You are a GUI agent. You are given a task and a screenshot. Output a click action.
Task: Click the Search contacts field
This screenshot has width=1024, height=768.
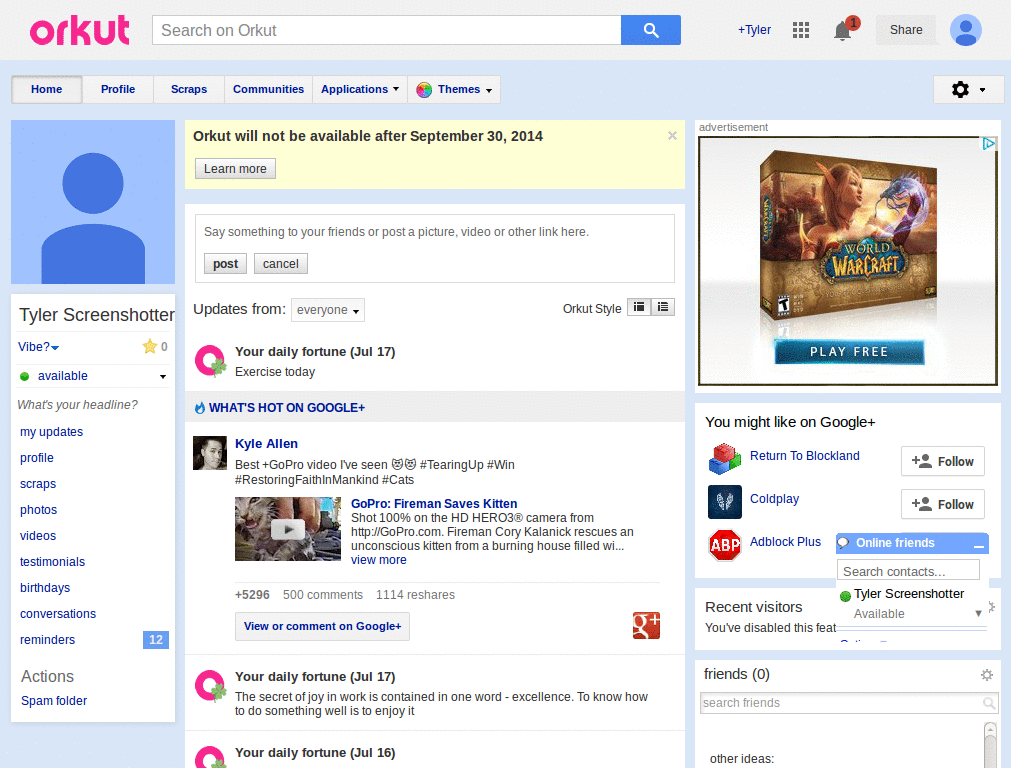908,571
